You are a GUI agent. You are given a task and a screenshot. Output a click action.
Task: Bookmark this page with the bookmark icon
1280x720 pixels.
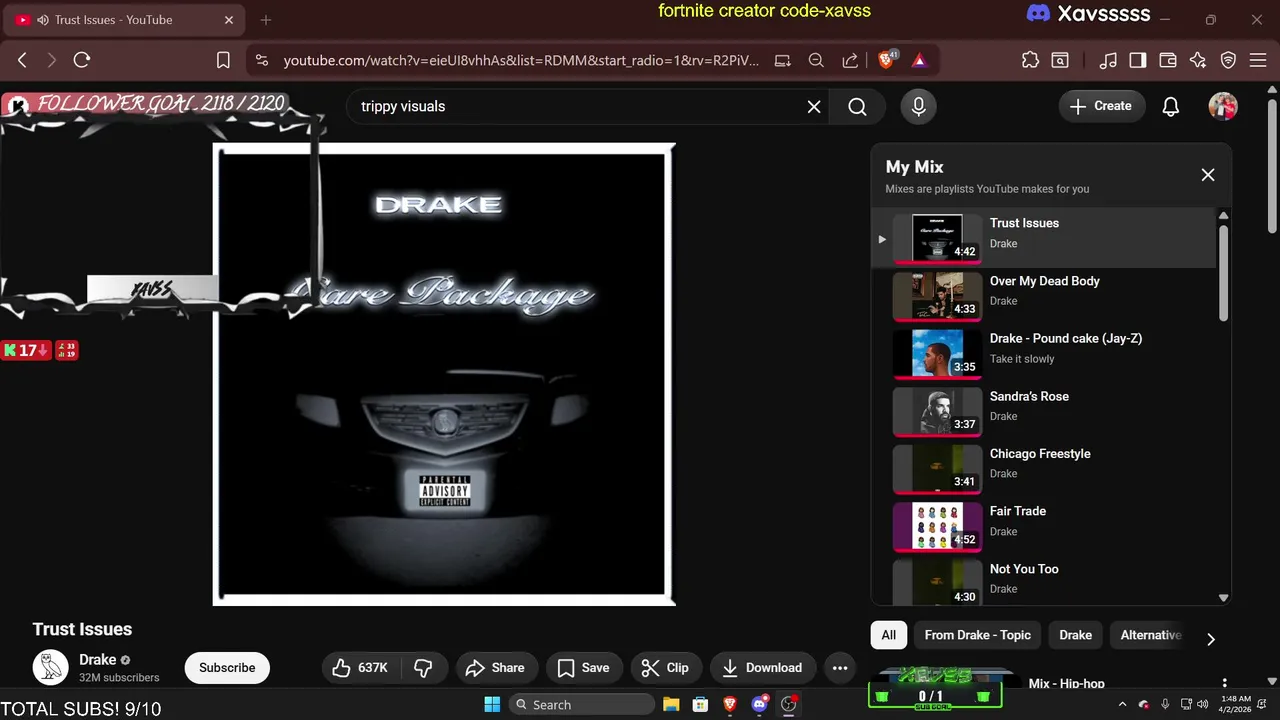223,60
